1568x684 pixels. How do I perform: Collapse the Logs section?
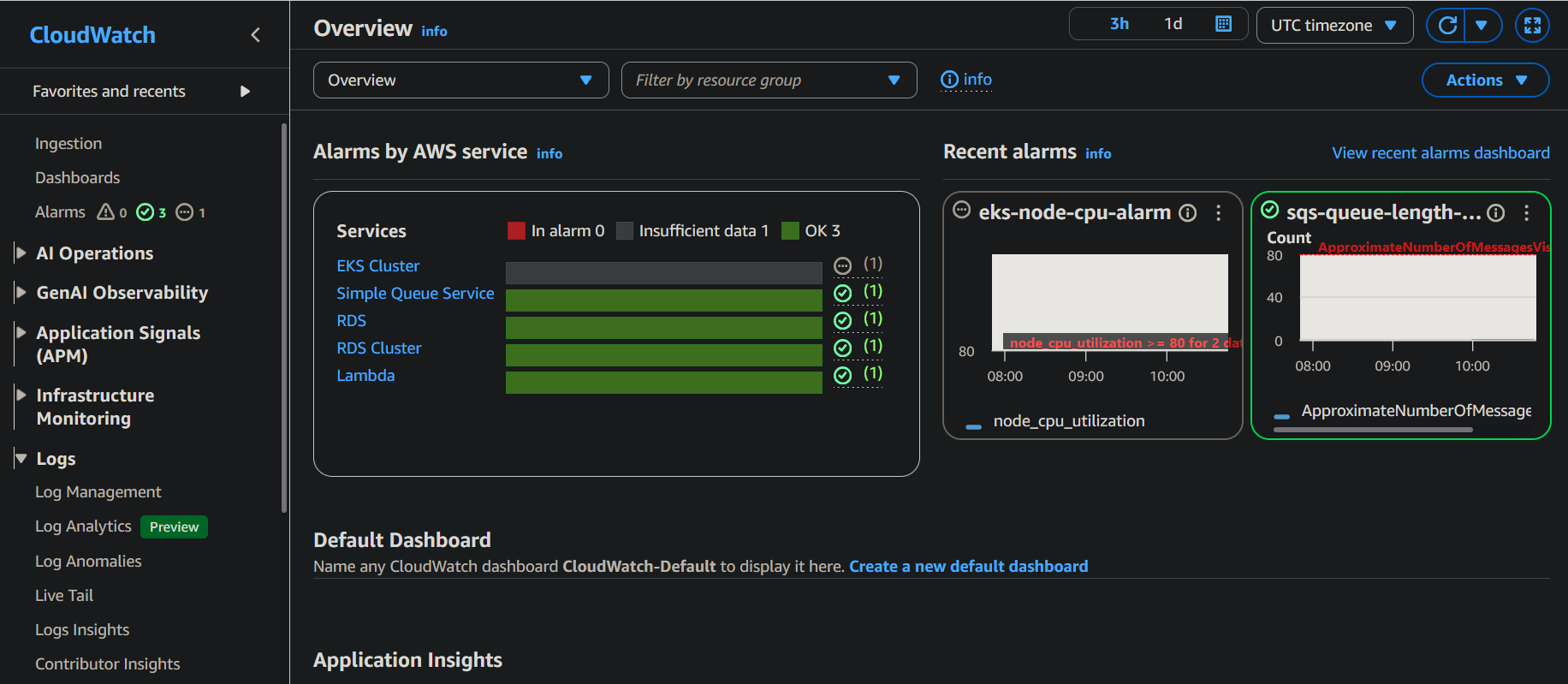(x=21, y=459)
